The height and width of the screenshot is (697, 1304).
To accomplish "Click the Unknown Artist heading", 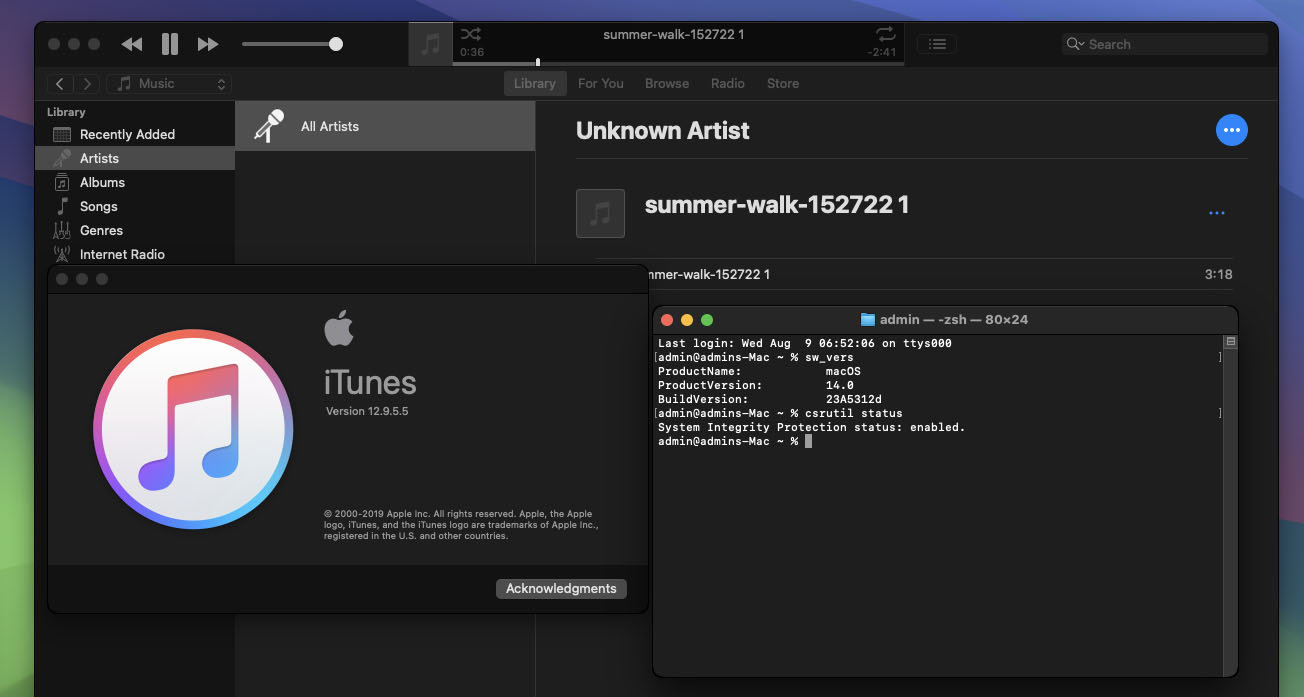I will click(663, 130).
